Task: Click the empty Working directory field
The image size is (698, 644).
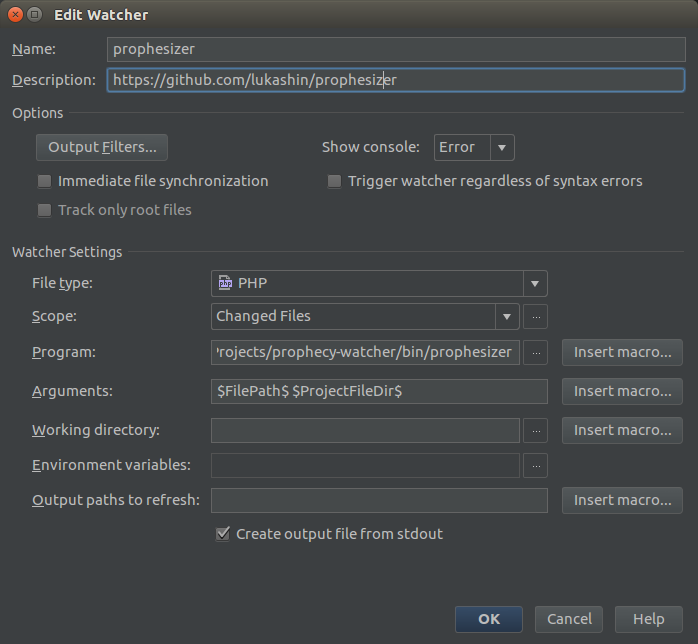Action: pyautogui.click(x=365, y=430)
